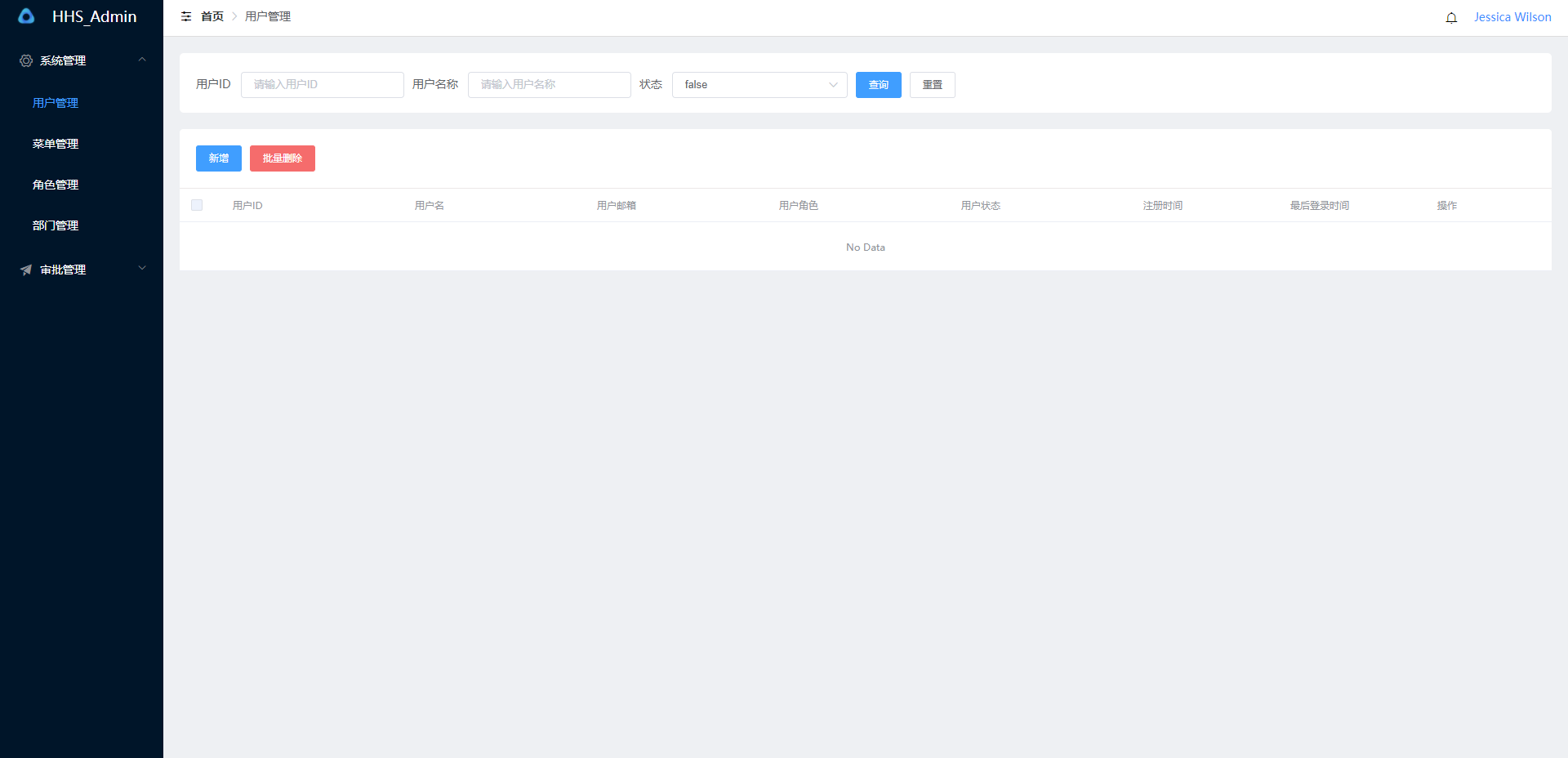
Task: Click the blue 新增 button
Action: [x=219, y=158]
